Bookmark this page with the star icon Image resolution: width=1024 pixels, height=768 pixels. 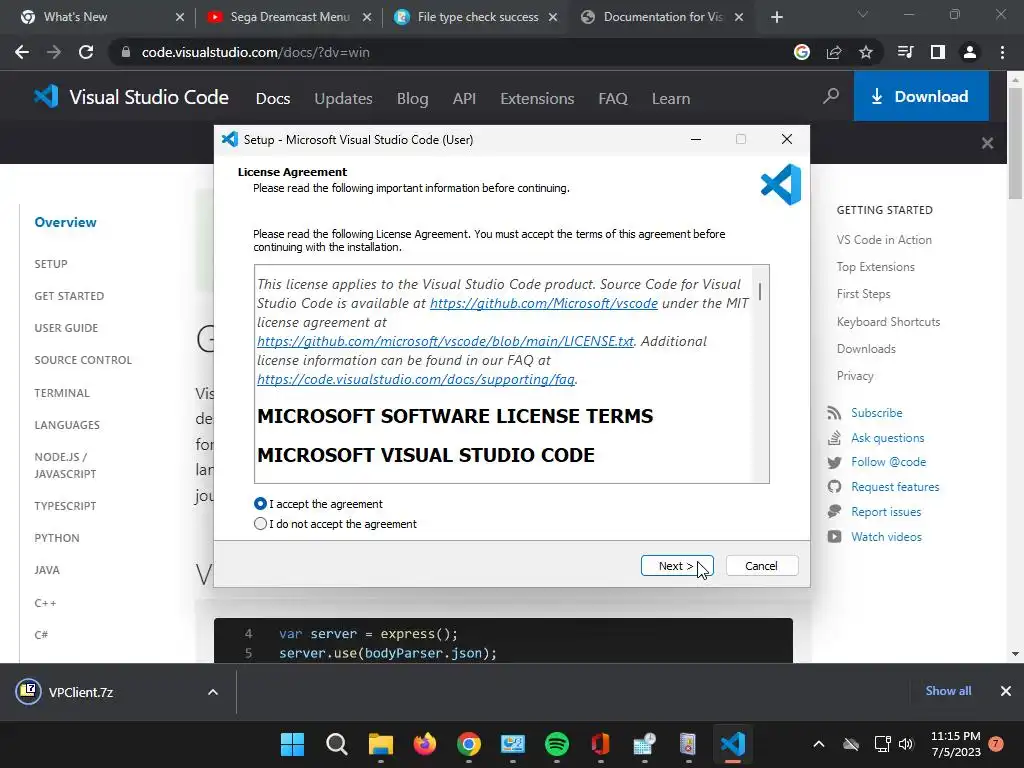(866, 52)
